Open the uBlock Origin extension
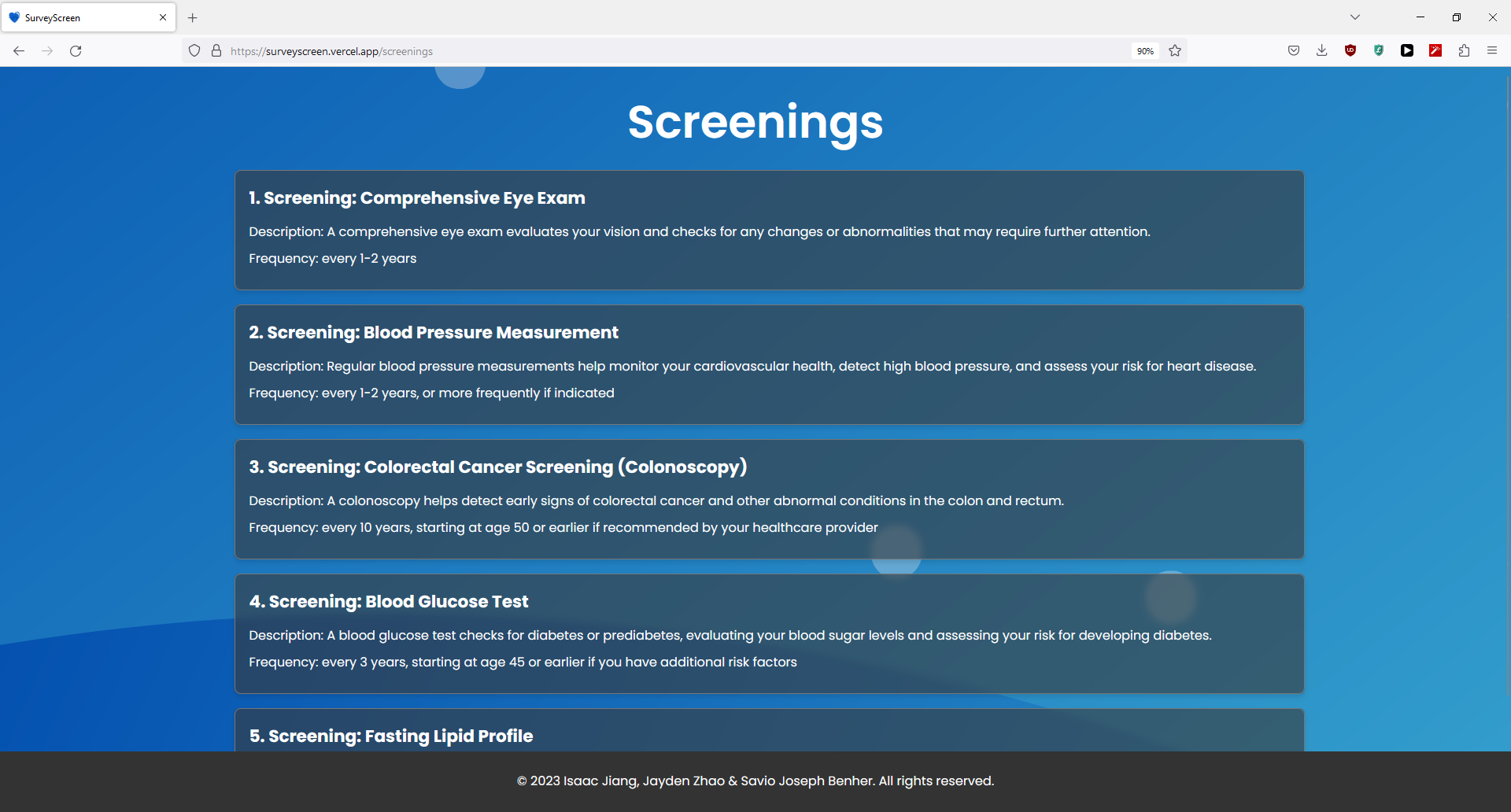The image size is (1511, 812). [1350, 51]
